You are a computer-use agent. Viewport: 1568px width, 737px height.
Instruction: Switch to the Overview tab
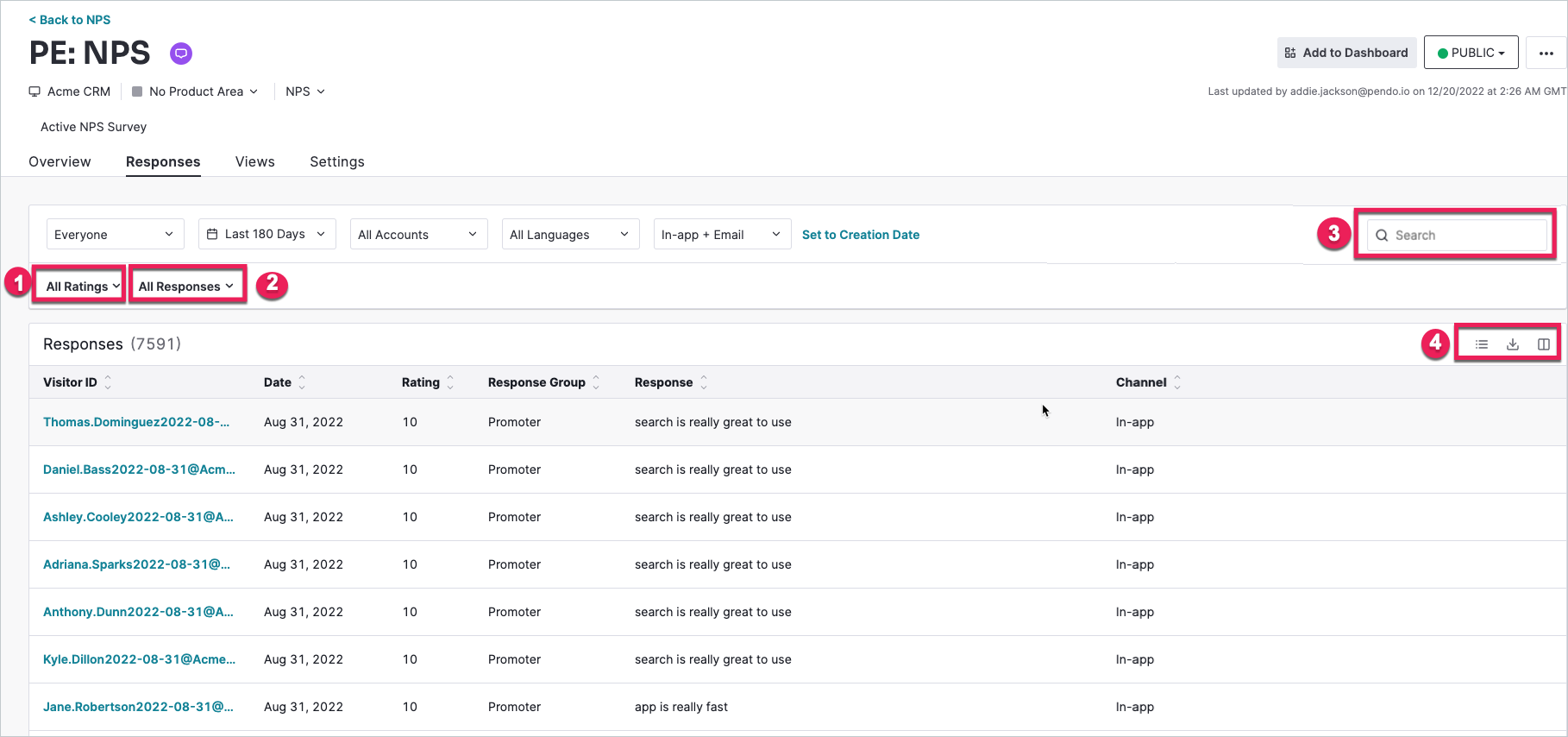60,162
